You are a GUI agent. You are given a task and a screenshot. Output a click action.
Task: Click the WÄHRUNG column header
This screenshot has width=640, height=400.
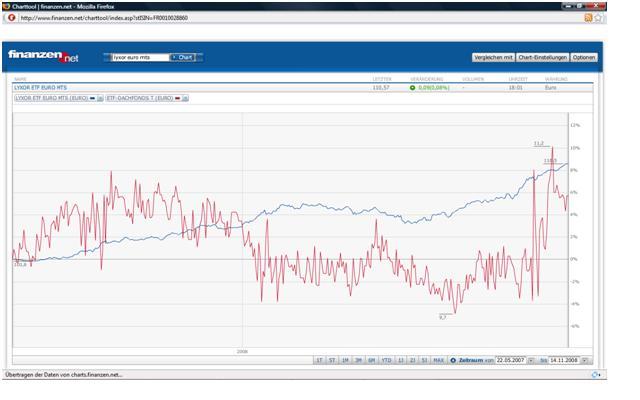click(x=556, y=79)
